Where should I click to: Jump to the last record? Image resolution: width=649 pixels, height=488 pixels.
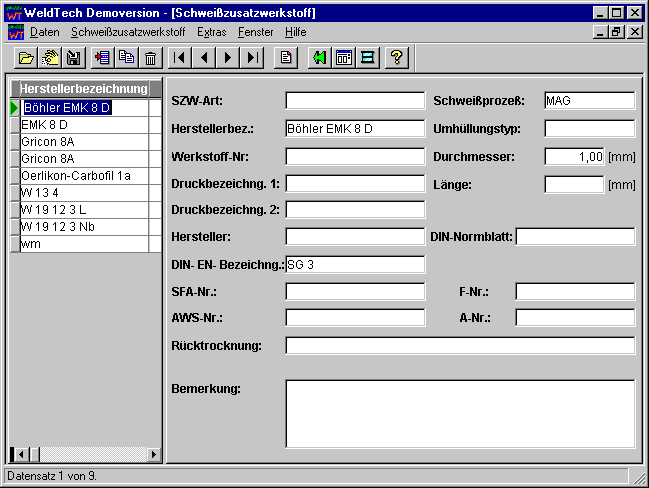[x=252, y=58]
